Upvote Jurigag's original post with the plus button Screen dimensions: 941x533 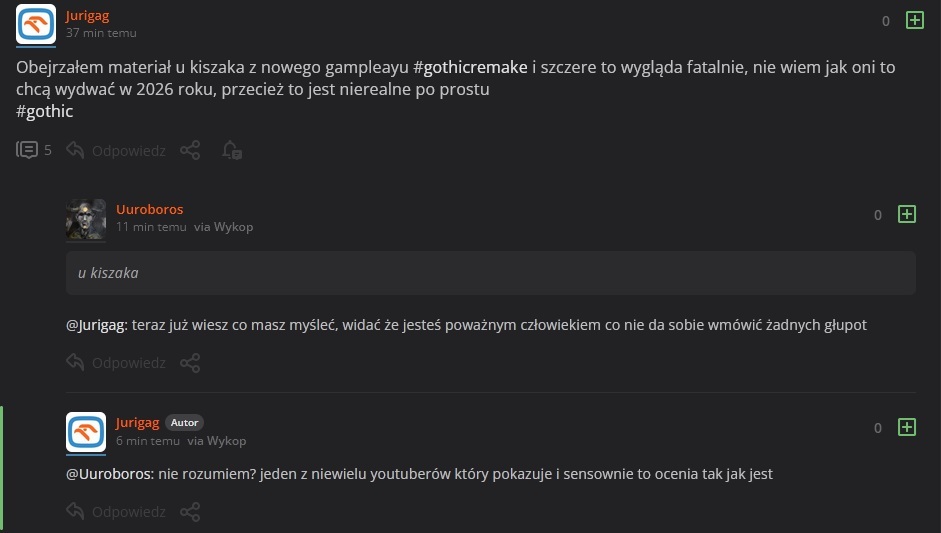pos(914,20)
